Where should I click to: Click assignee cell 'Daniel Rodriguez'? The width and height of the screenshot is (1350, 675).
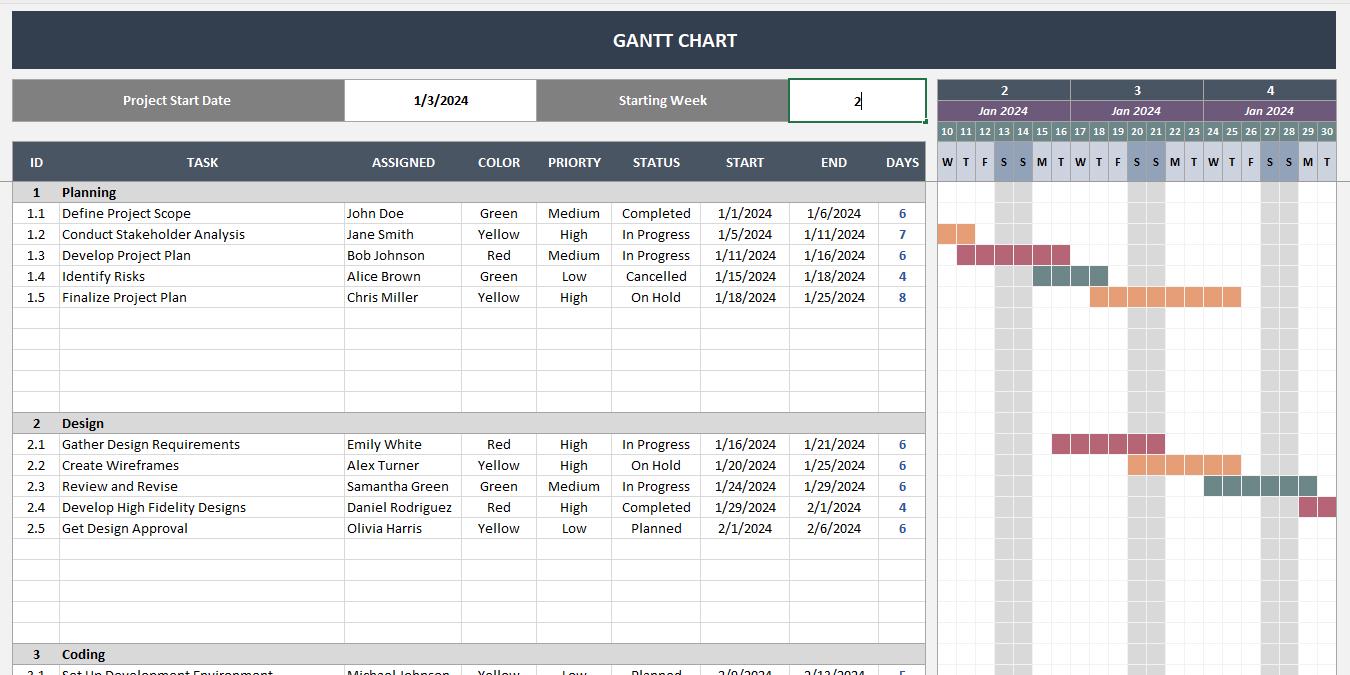click(x=403, y=507)
